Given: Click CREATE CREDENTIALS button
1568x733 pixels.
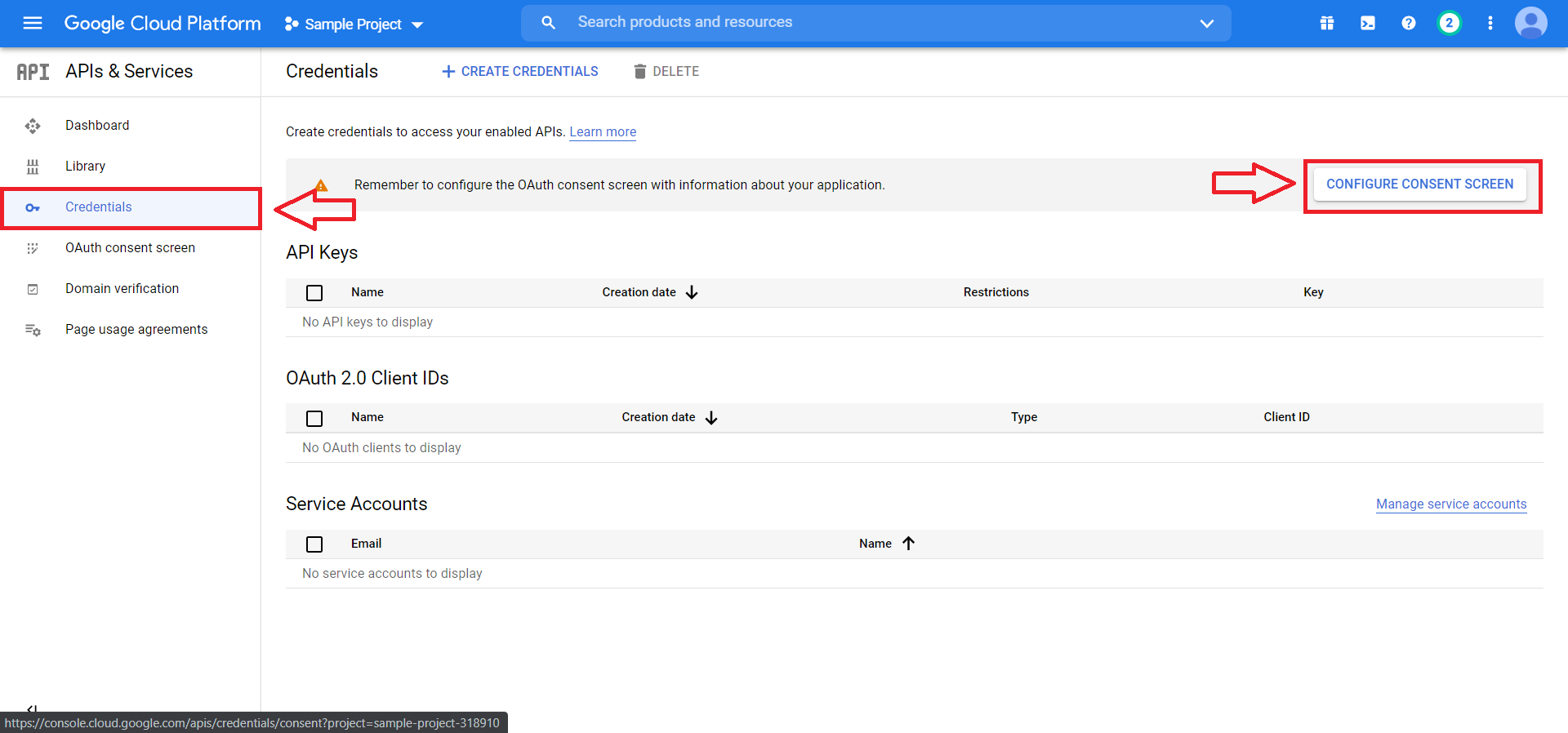Looking at the screenshot, I should click(x=519, y=72).
